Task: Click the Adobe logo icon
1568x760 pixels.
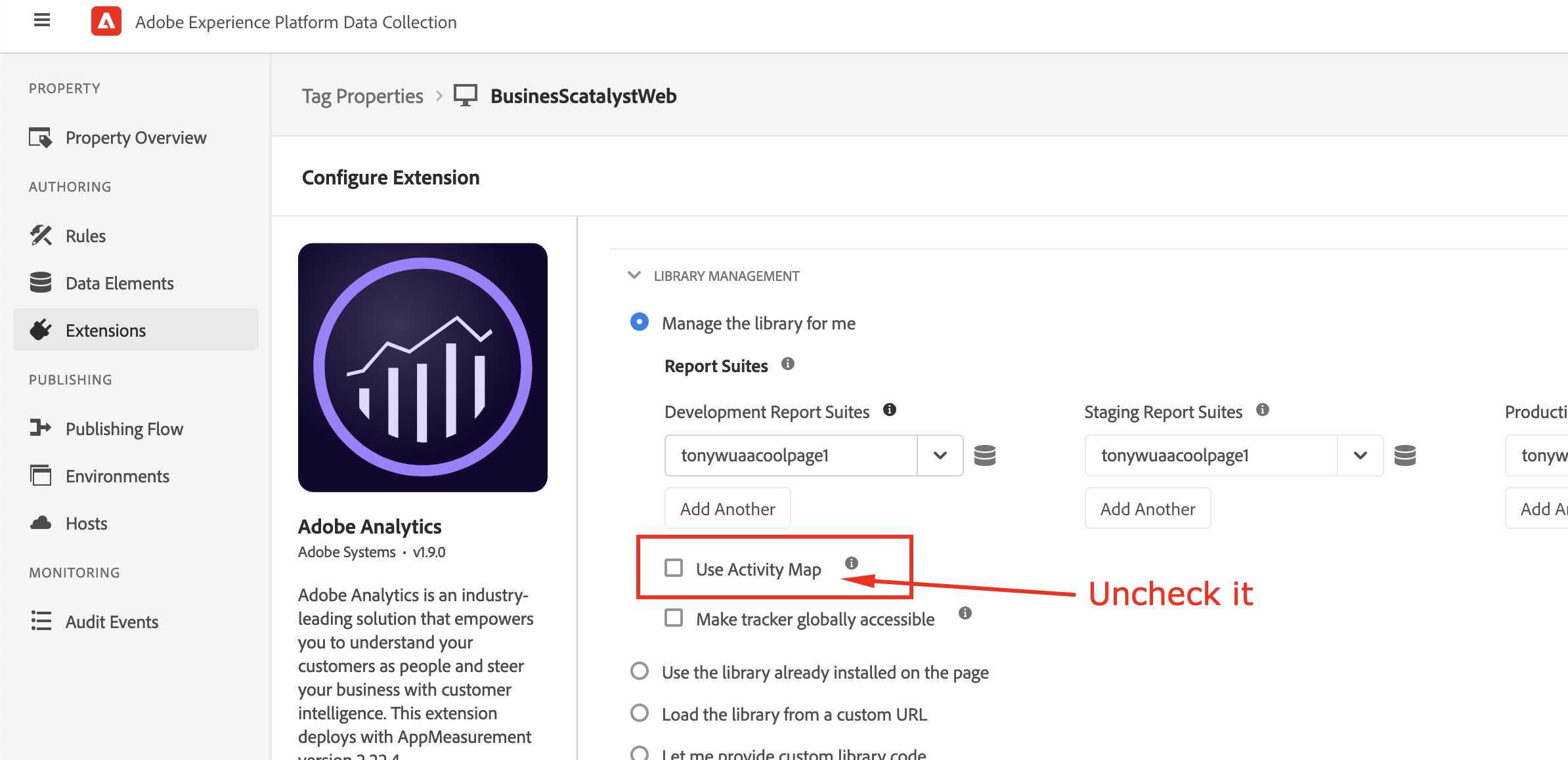Action: [x=106, y=22]
